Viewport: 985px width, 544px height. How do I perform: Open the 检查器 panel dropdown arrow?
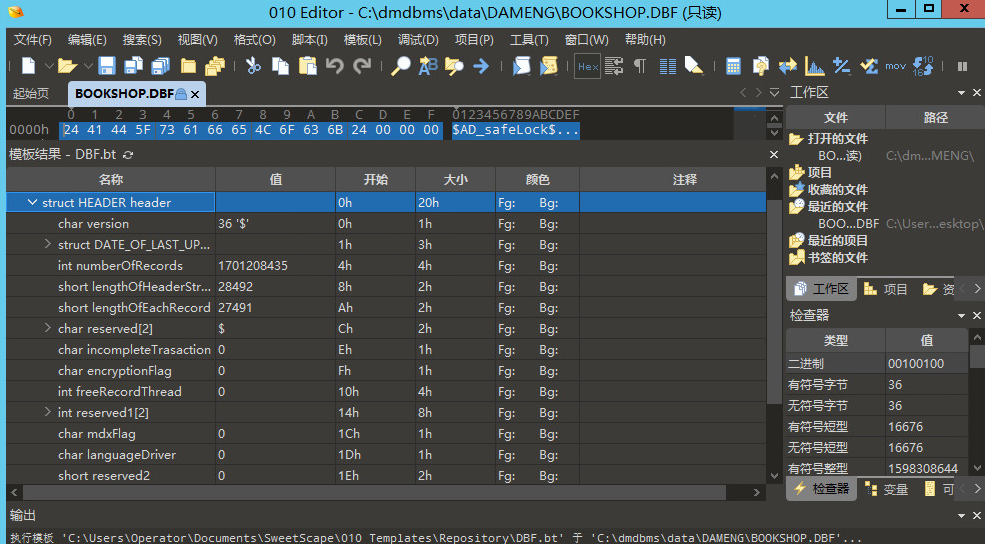[x=961, y=315]
